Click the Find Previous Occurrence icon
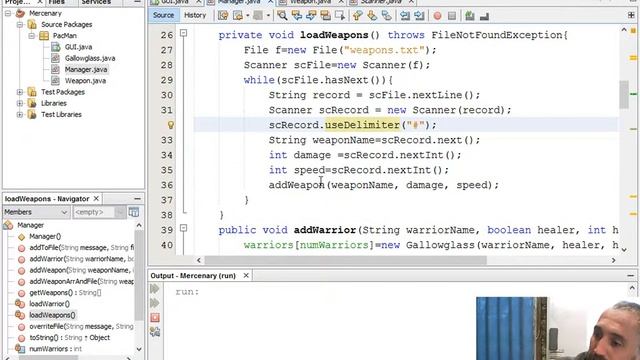Image resolution: width=640 pixels, height=360 pixels. [x=297, y=16]
